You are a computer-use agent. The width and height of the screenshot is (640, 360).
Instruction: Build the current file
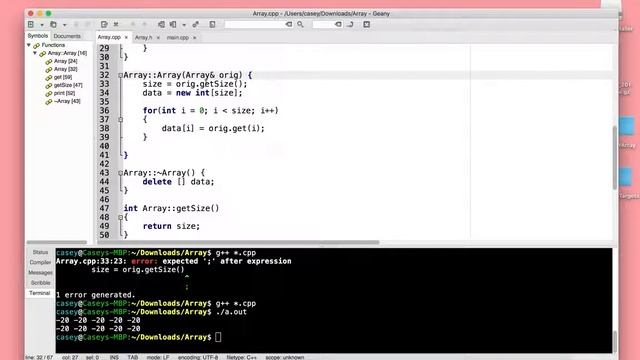point(173,24)
